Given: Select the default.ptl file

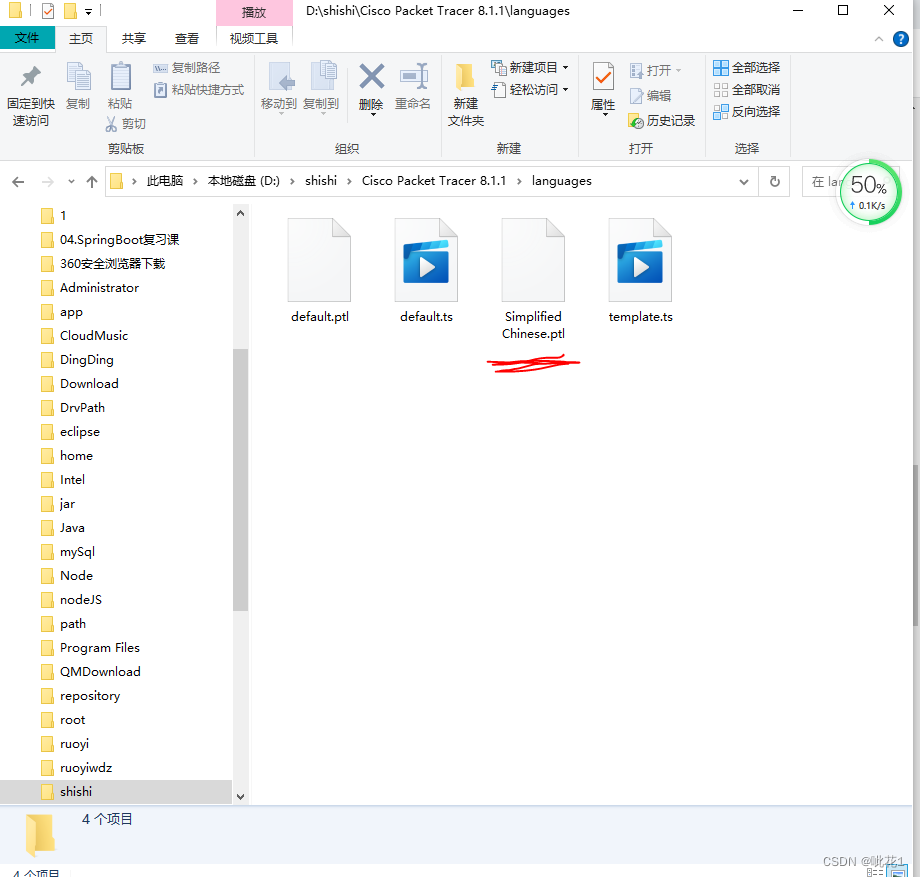Looking at the screenshot, I should pos(320,271).
